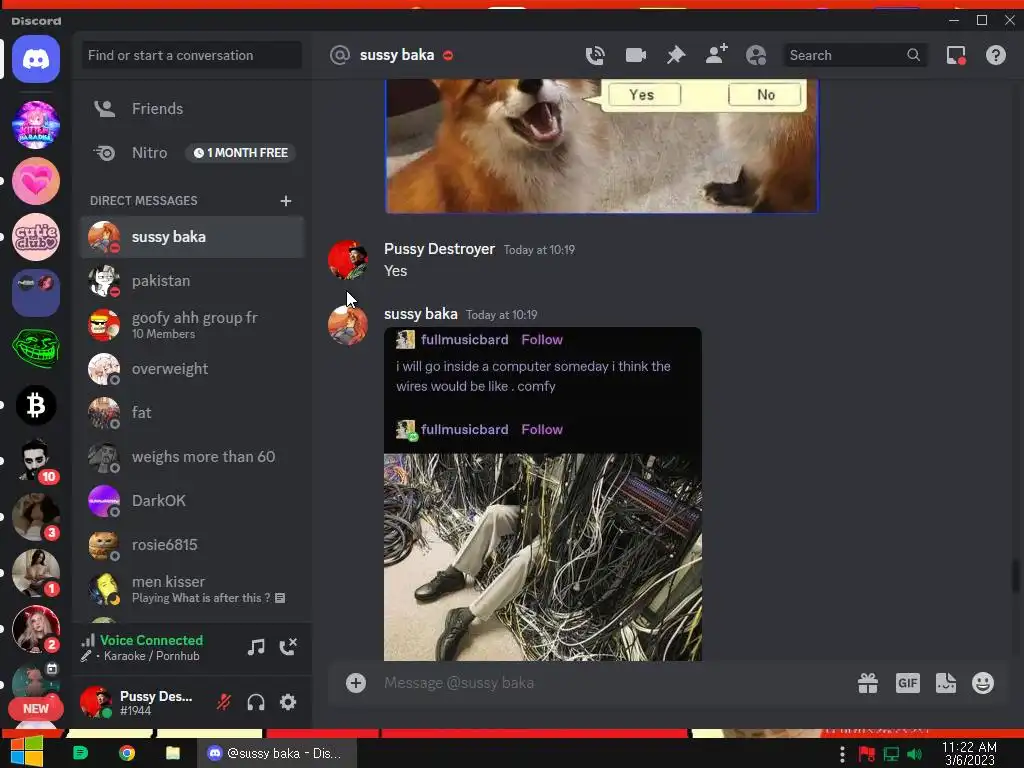The image size is (1024, 768).
Task: Open the men kisser direct message
Action: 193,588
